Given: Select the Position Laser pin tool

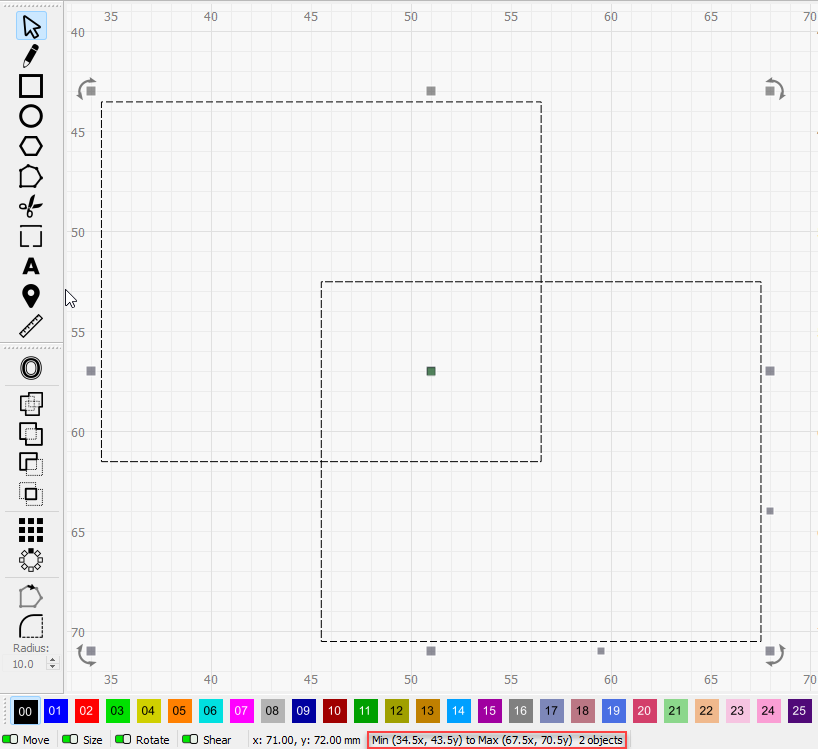Looking at the screenshot, I should [x=31, y=296].
